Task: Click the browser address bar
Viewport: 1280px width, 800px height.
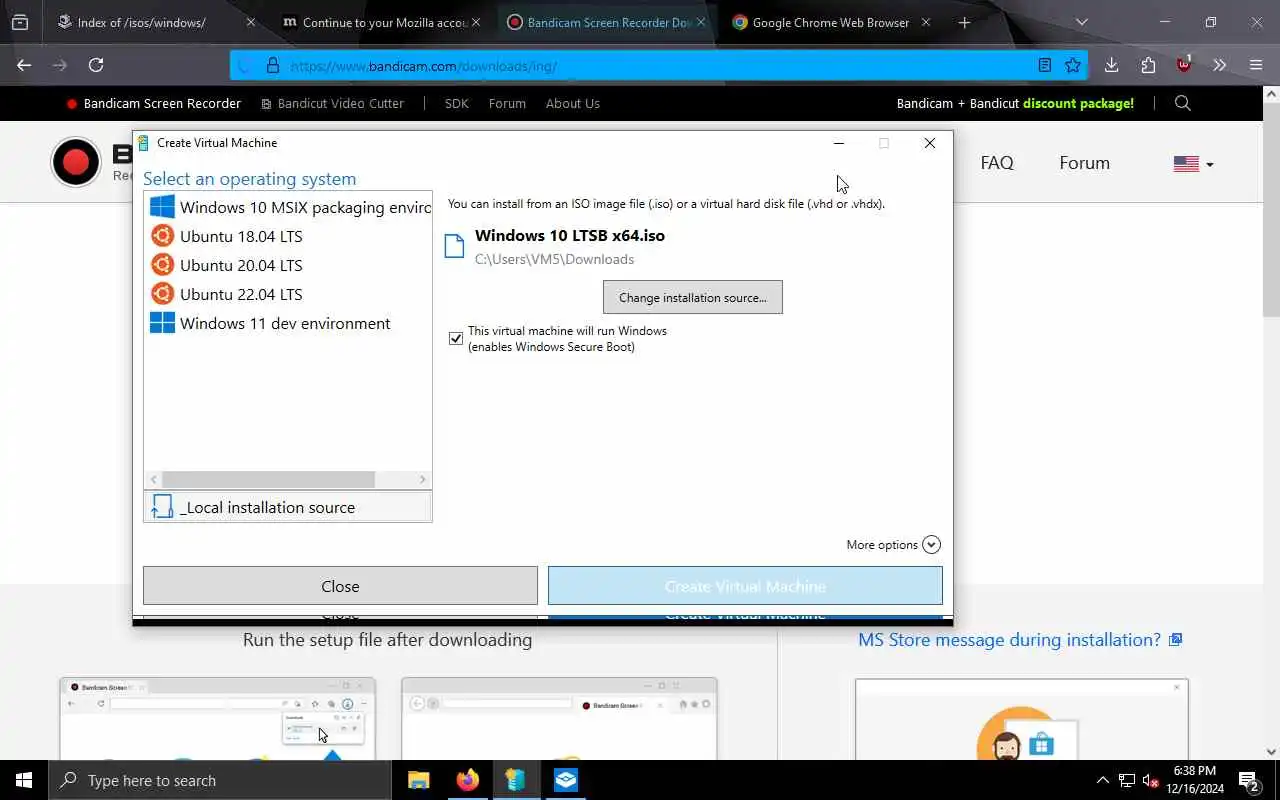Action: tap(658, 66)
